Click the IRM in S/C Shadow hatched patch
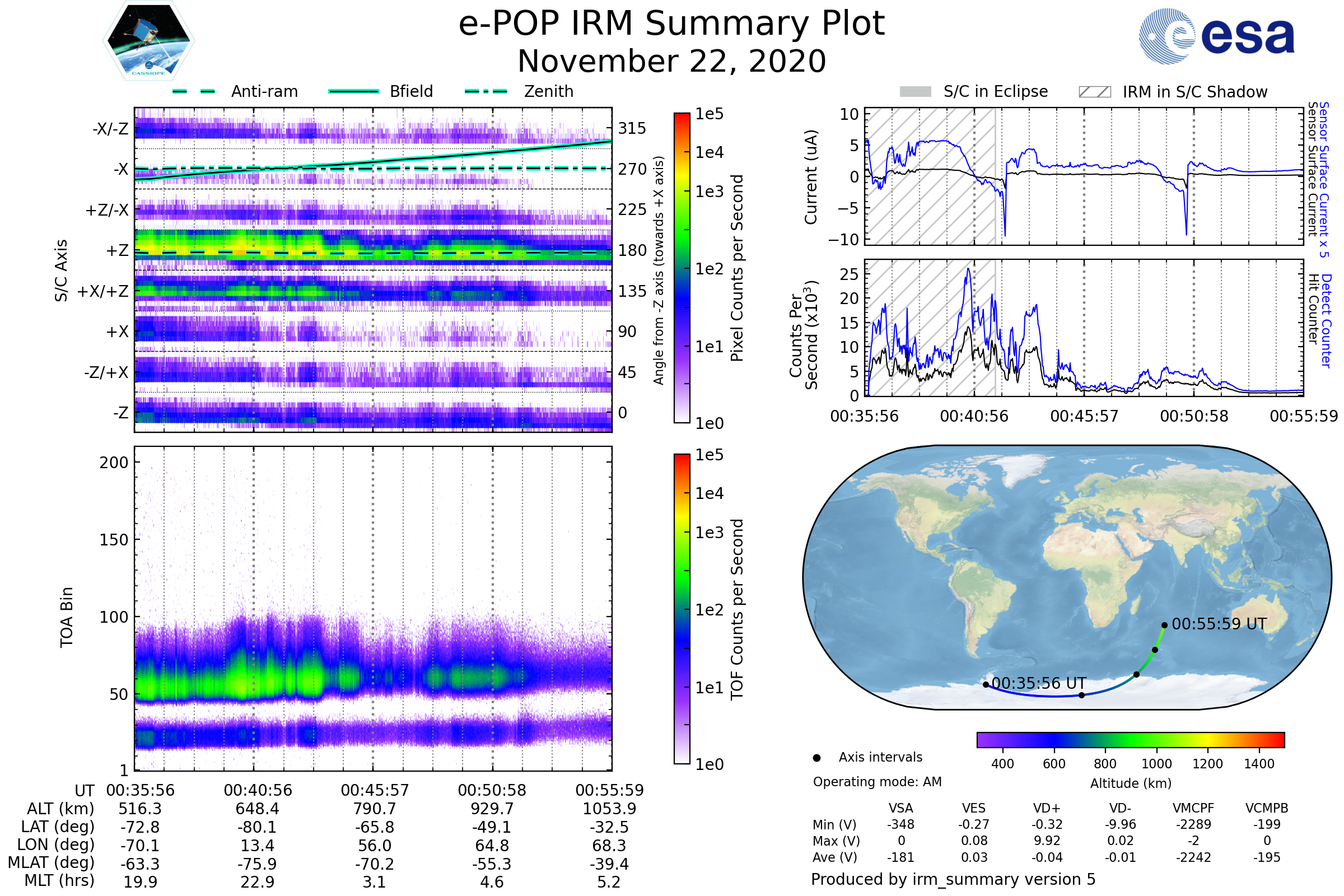The image size is (1344, 896). click(x=1094, y=92)
